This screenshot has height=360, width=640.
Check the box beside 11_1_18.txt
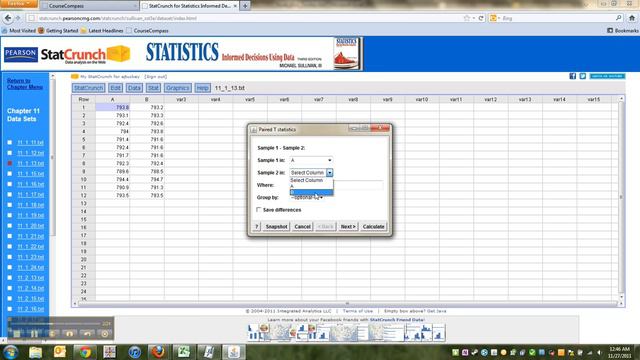10,205
